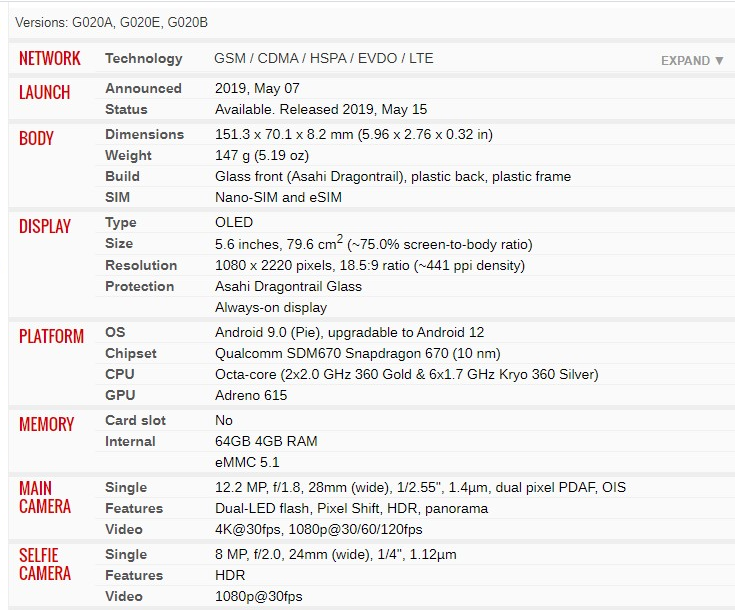Click 'Available. Released 2019, May 15' text
Image resolution: width=735 pixels, height=610 pixels.
click(321, 109)
